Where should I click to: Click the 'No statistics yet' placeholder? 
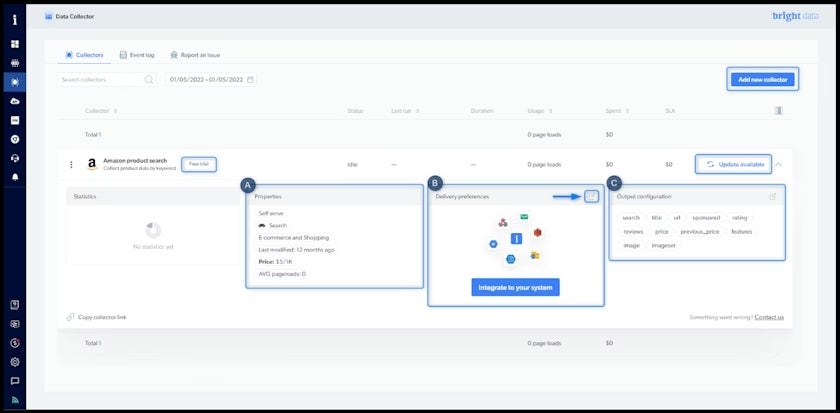pyautogui.click(x=153, y=247)
